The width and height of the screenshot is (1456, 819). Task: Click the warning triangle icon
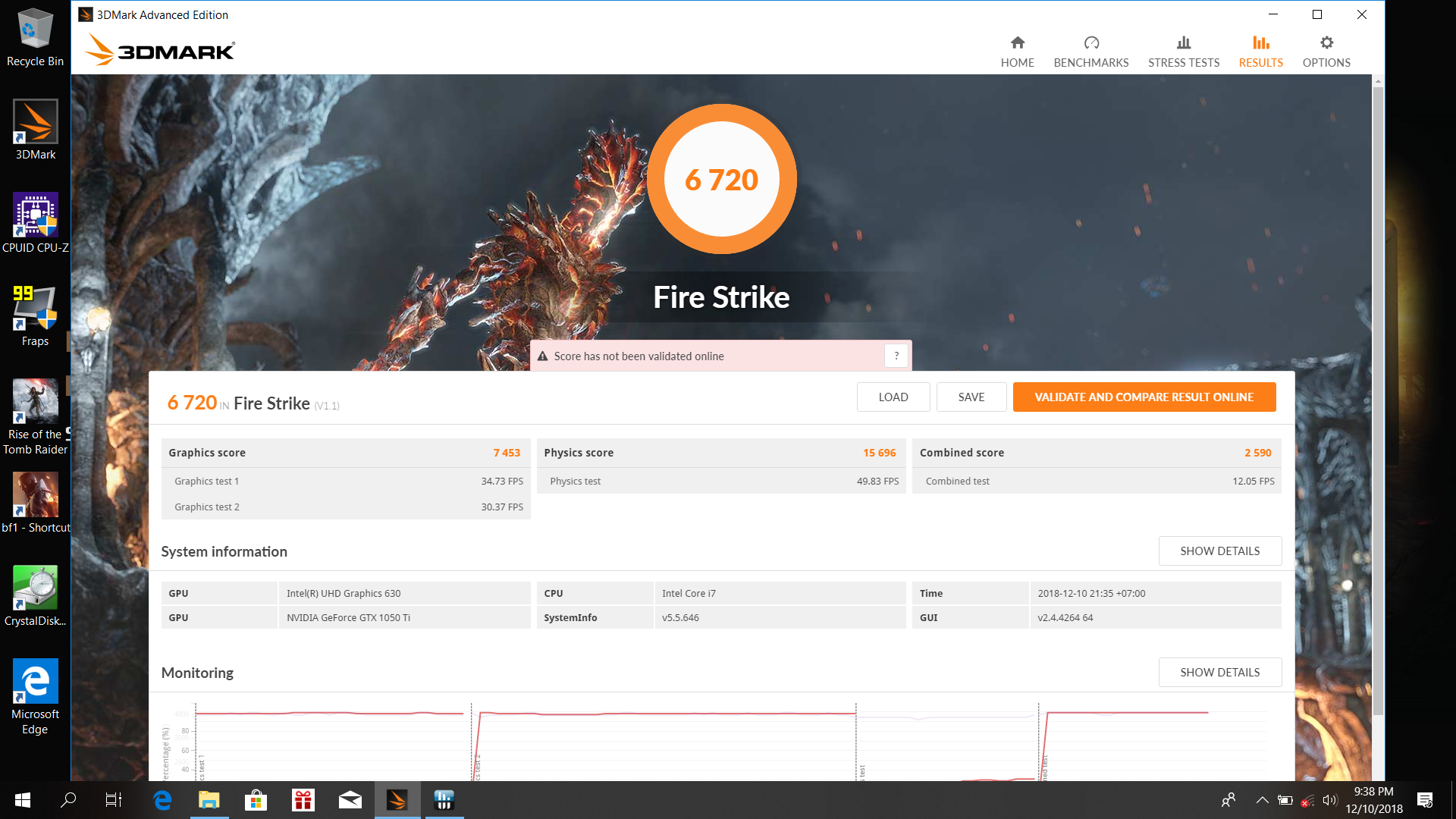coord(543,356)
